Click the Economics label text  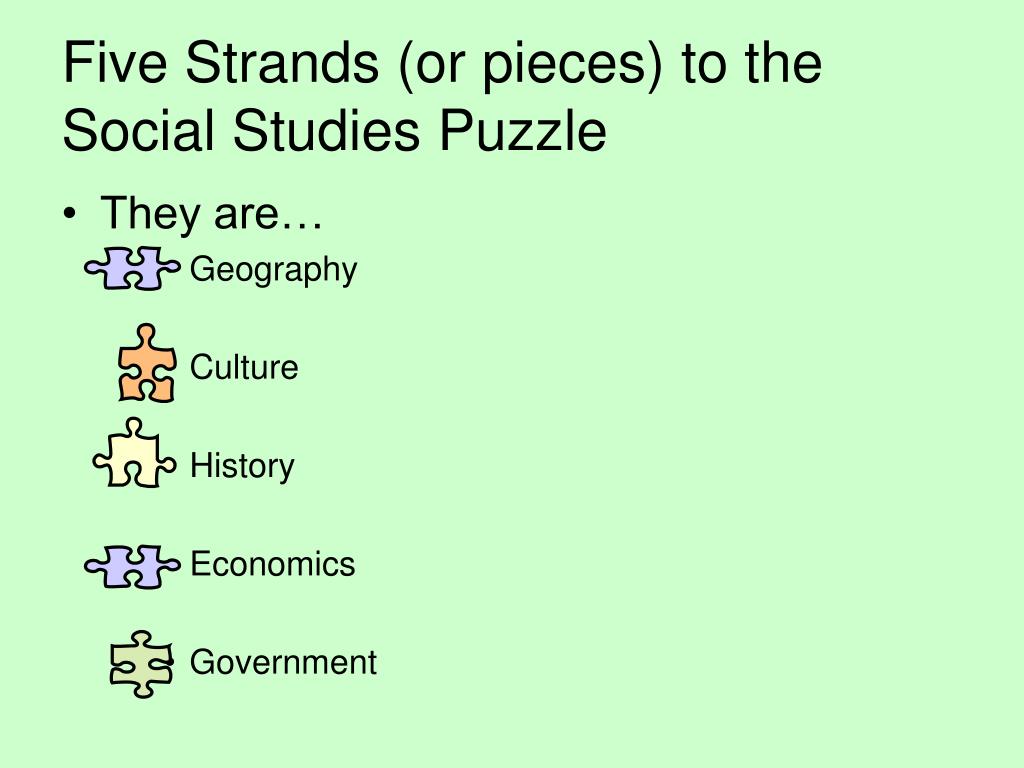[273, 564]
